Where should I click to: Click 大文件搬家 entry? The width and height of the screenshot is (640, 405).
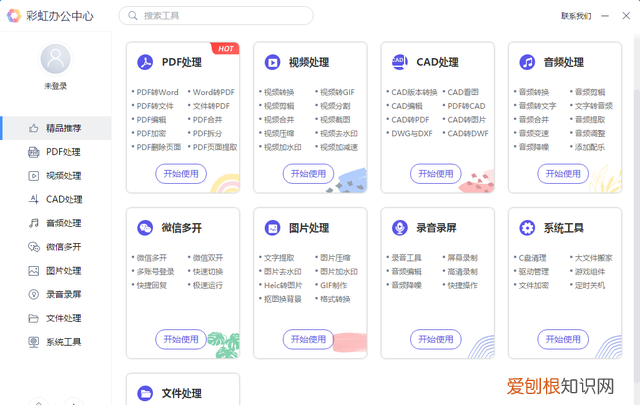tap(593, 258)
